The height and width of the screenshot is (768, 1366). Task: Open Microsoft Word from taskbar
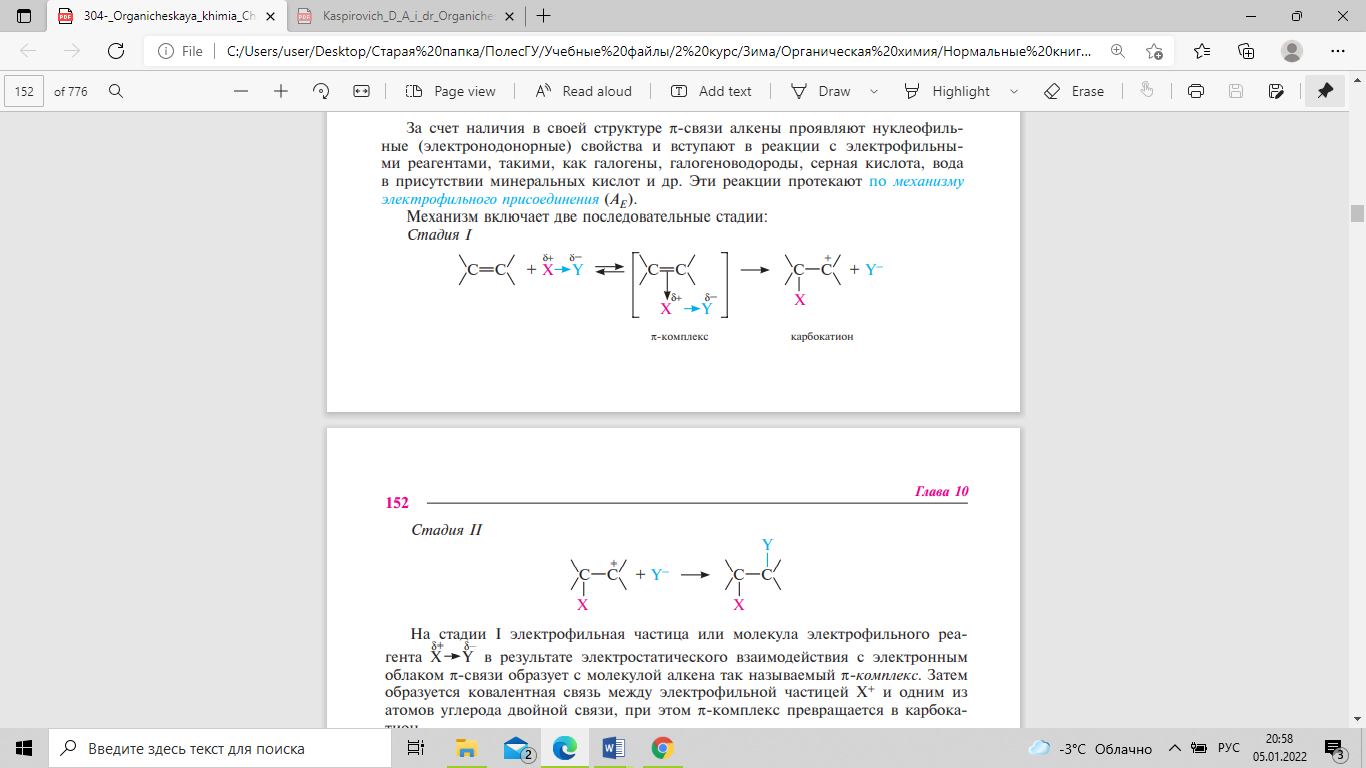(x=613, y=748)
